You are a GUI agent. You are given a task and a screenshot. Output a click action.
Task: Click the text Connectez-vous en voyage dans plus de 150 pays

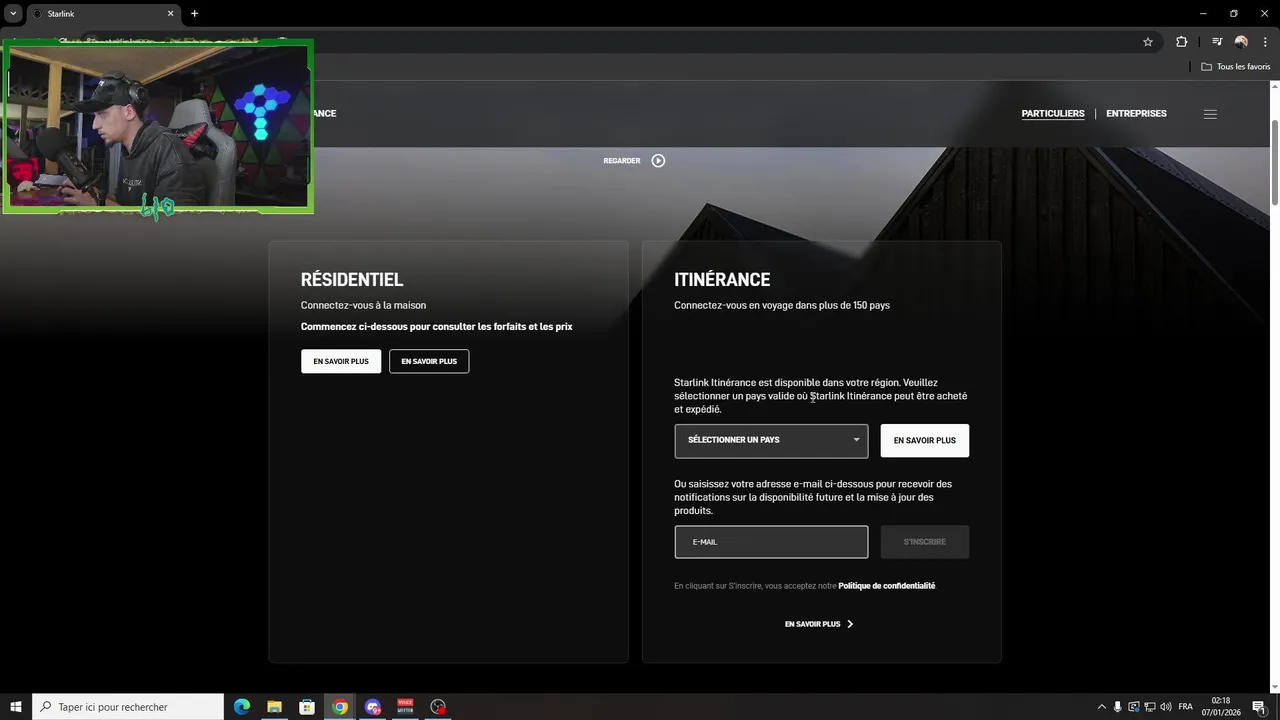point(782,306)
